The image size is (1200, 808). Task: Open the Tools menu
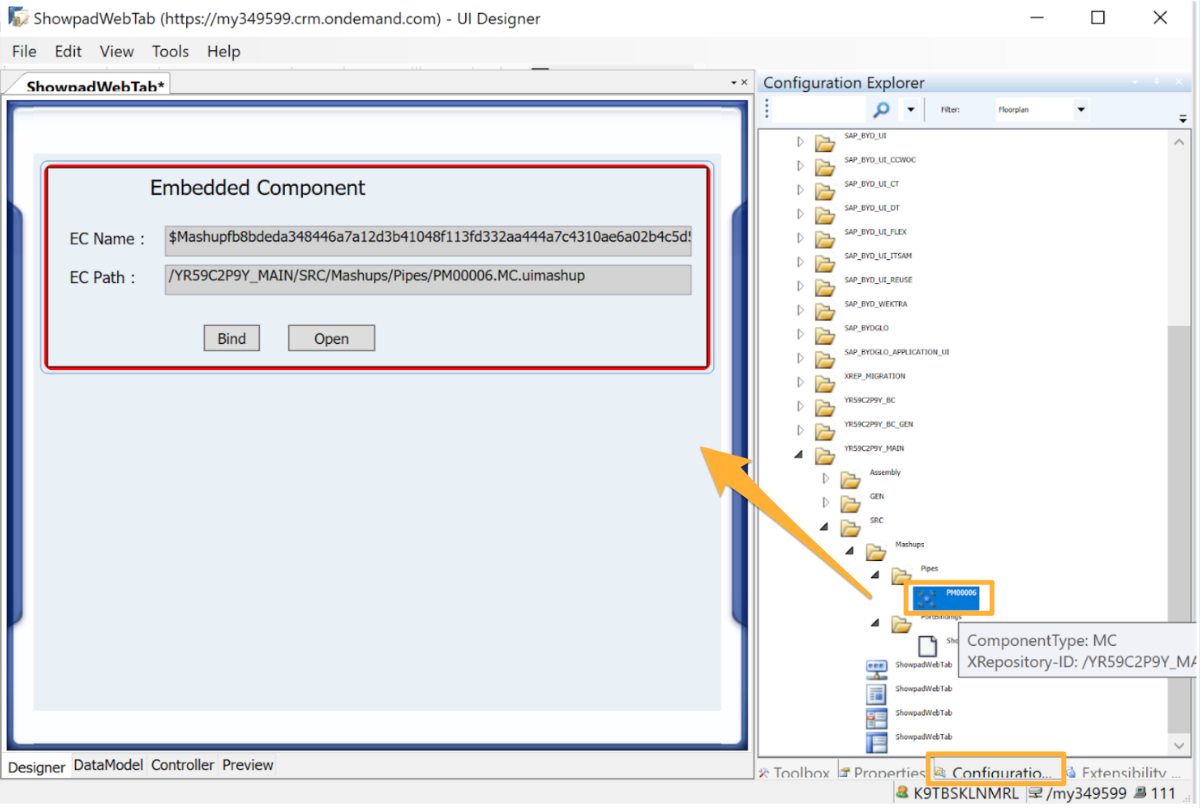pos(170,51)
